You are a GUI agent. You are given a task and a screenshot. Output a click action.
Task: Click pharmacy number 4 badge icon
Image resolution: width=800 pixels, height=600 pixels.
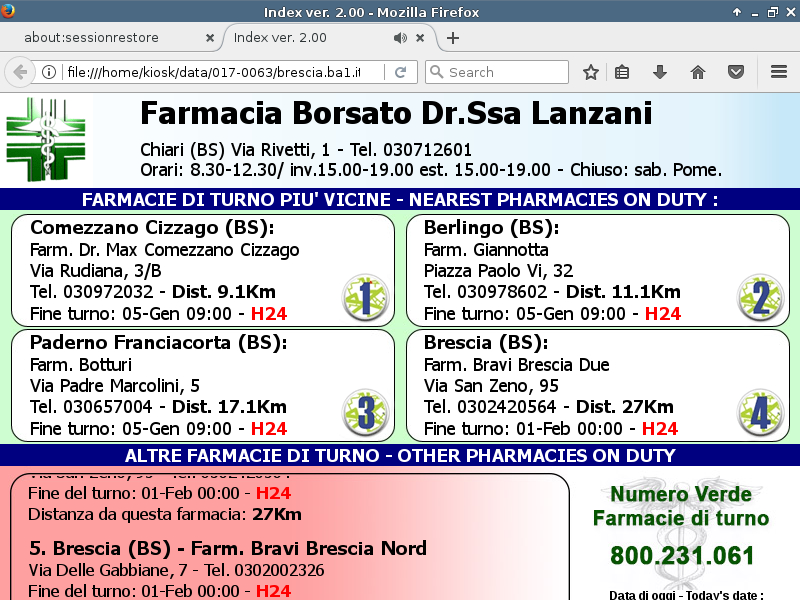pos(759,412)
